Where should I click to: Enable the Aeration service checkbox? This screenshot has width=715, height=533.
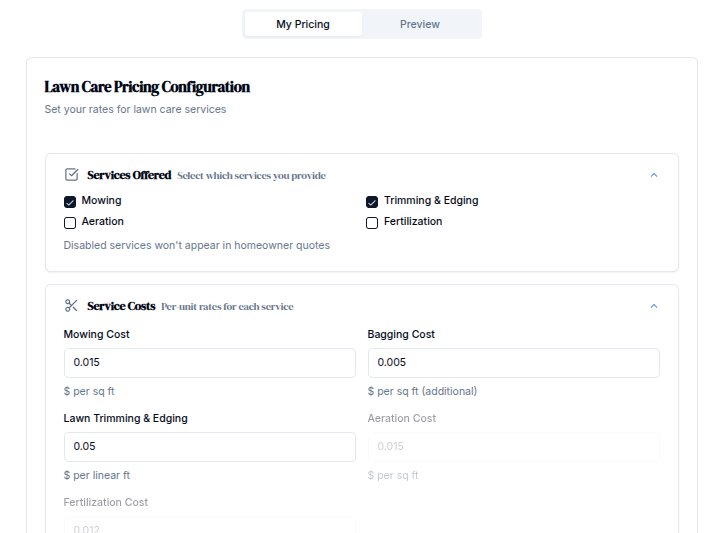point(70,223)
